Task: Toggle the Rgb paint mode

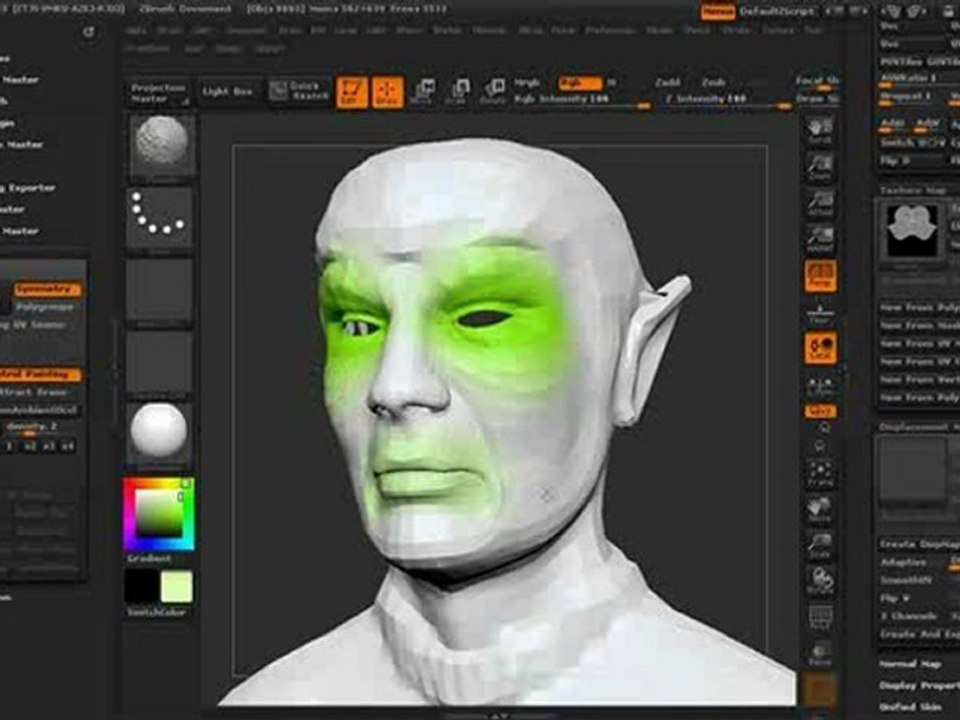Action: click(x=580, y=83)
